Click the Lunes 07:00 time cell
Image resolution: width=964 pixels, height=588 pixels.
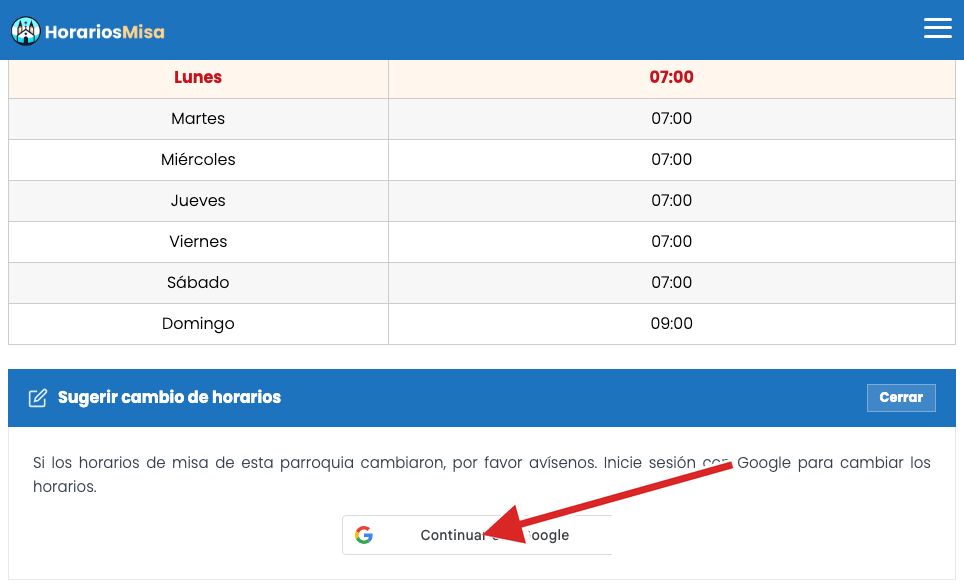(x=671, y=77)
